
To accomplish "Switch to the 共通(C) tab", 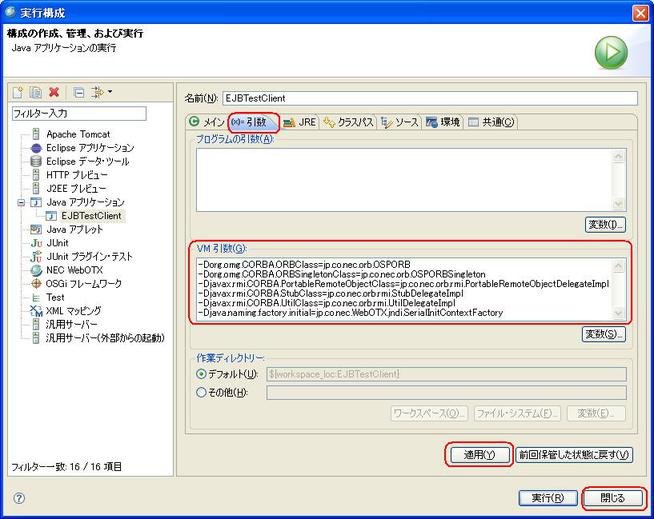I will 491,122.
